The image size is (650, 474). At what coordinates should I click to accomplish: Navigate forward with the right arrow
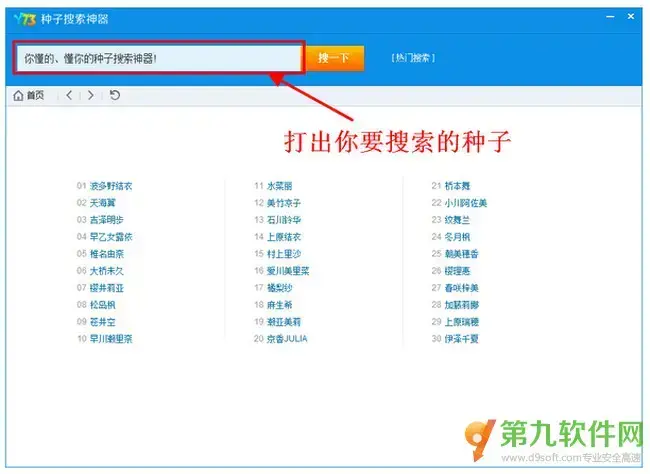pos(90,95)
